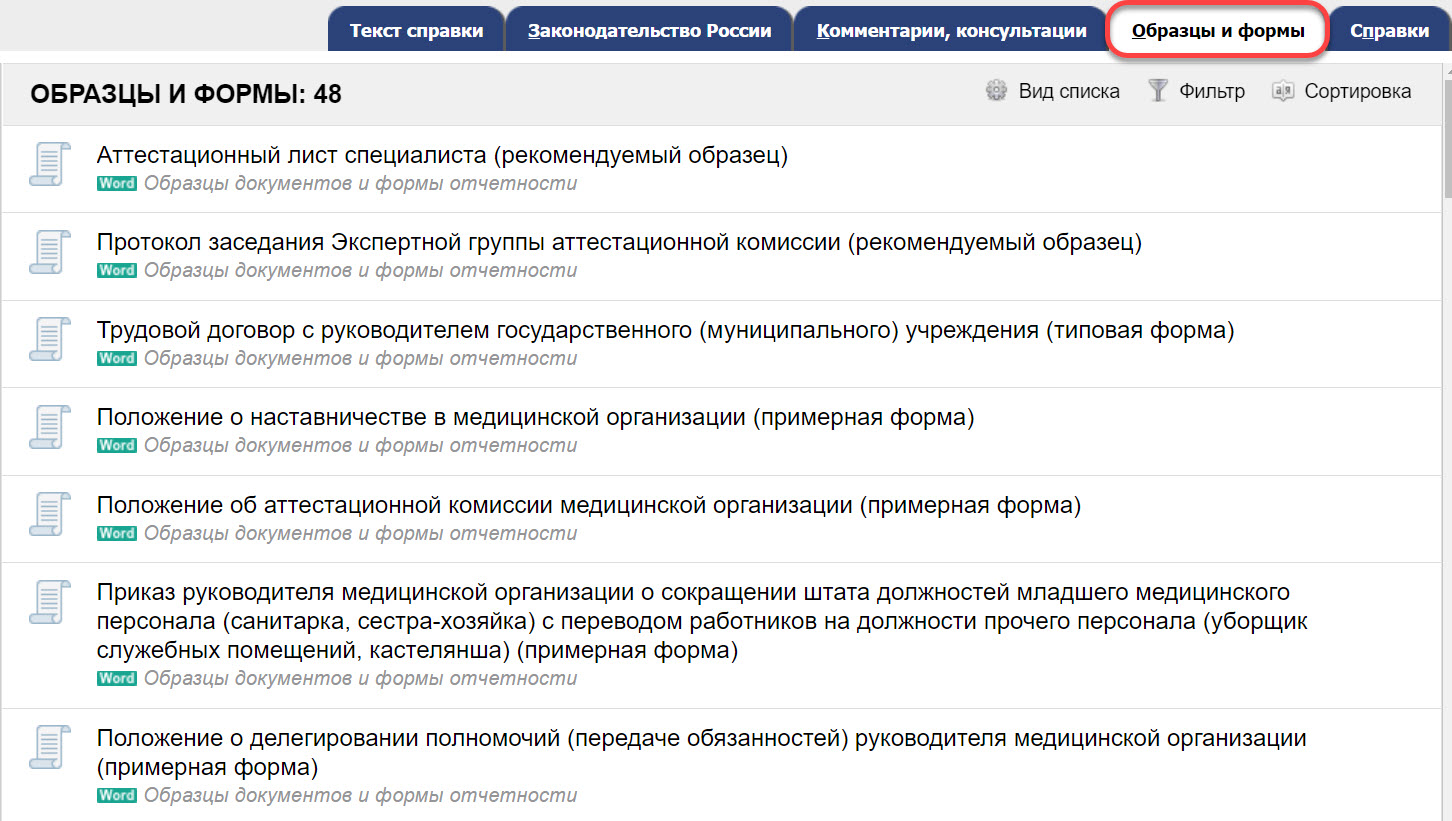Screen dimensions: 1452x821
Task: Click the Word badge under Положение об аттестационной комиссии
Action: [117, 534]
